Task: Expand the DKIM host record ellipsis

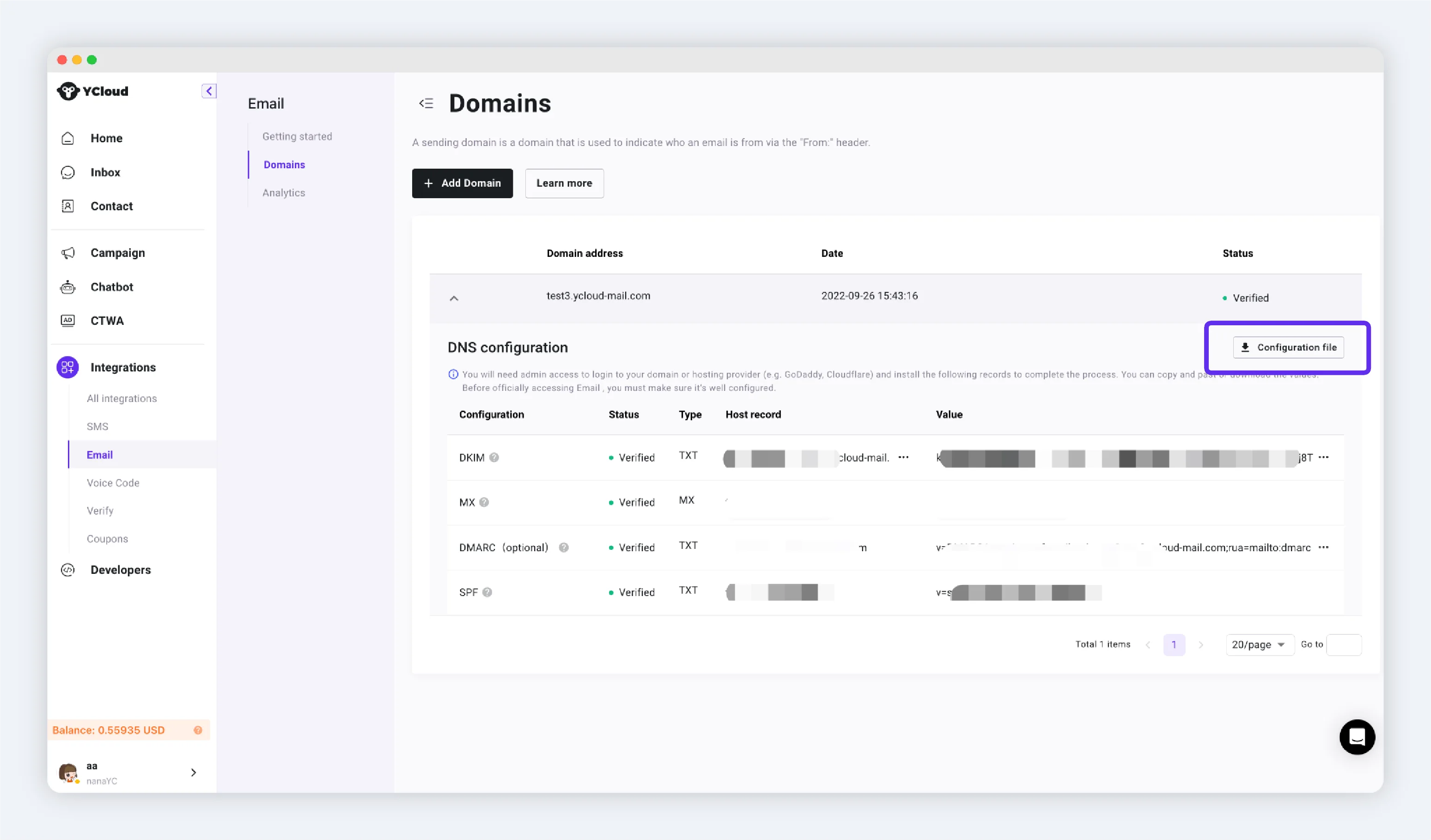Action: pyautogui.click(x=903, y=457)
